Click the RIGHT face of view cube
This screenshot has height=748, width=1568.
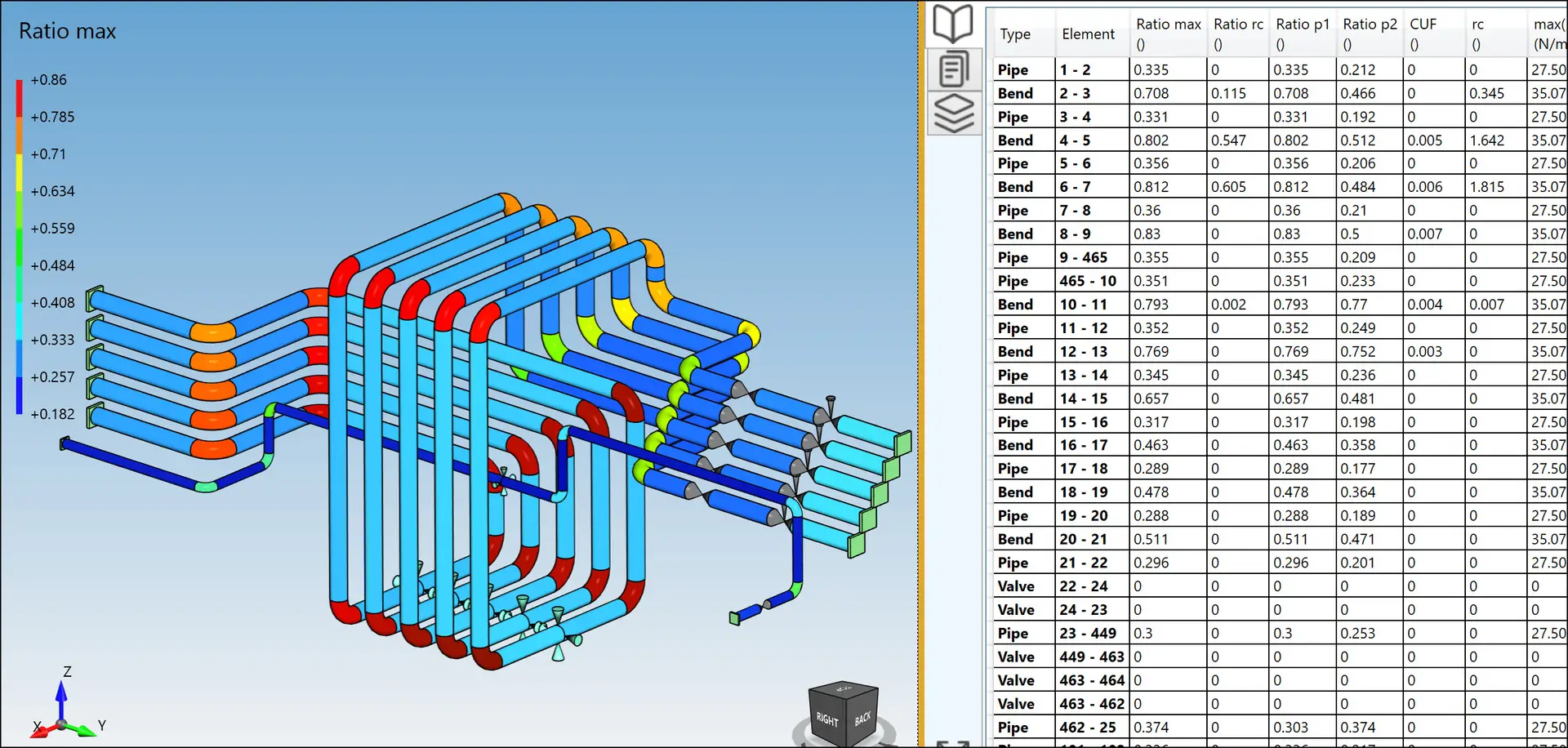827,719
